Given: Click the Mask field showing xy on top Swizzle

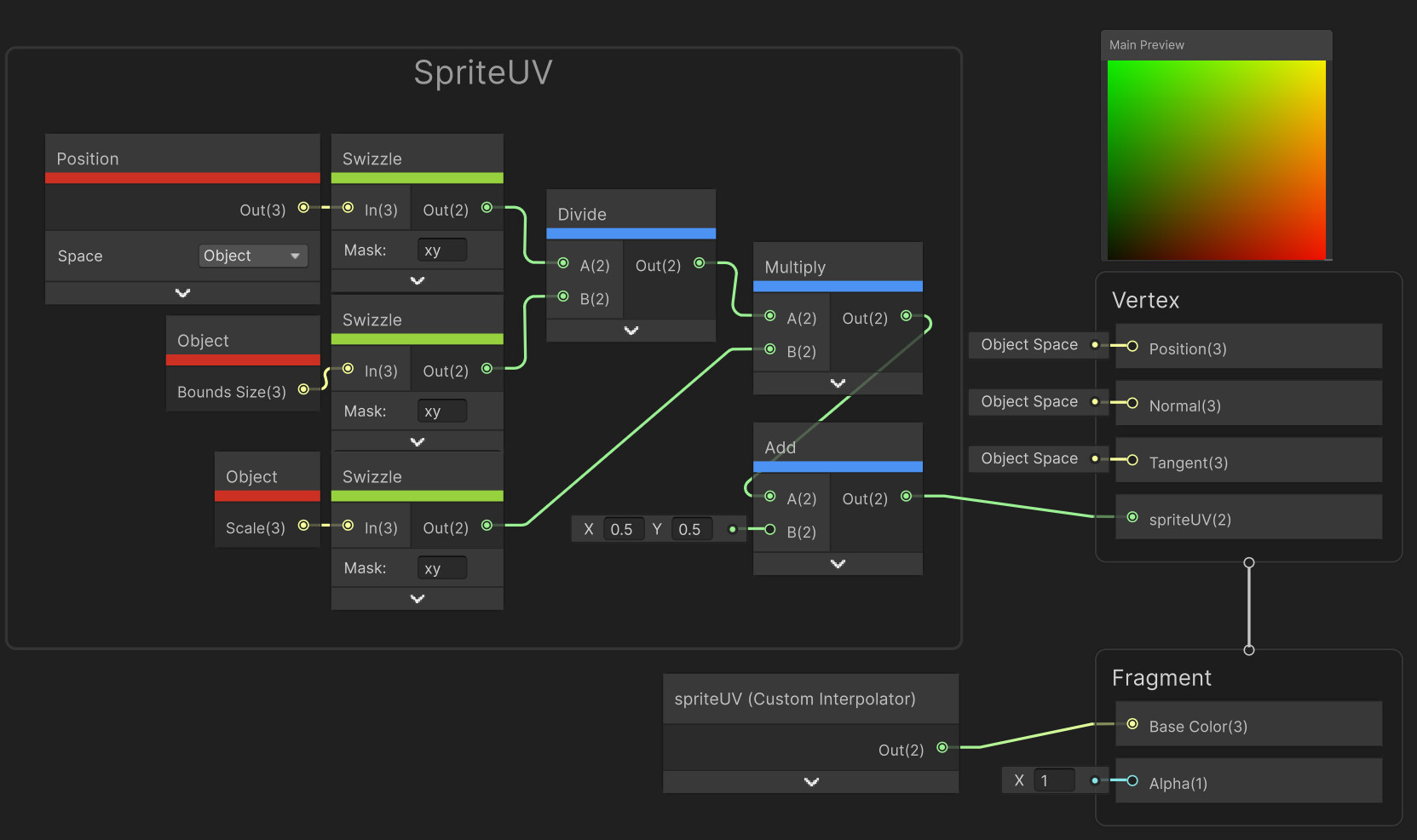Looking at the screenshot, I should [x=441, y=249].
